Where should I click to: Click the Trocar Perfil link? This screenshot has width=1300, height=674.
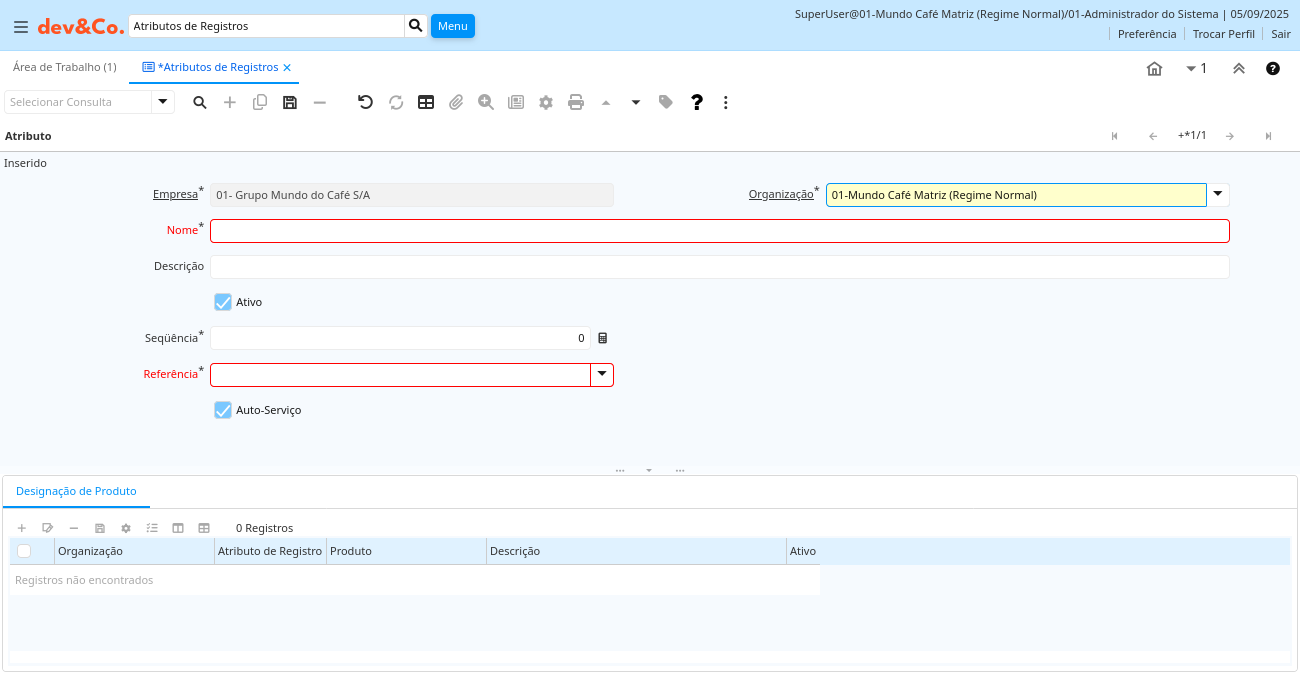coord(1223,33)
